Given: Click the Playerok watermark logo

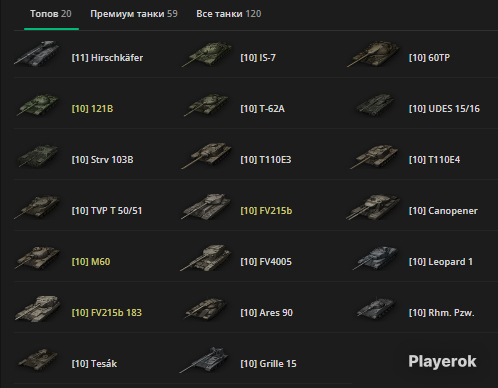Looking at the screenshot, I should click(442, 361).
